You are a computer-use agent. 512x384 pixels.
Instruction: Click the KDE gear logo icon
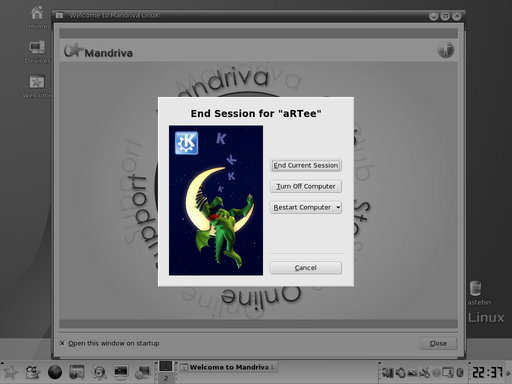click(187, 143)
